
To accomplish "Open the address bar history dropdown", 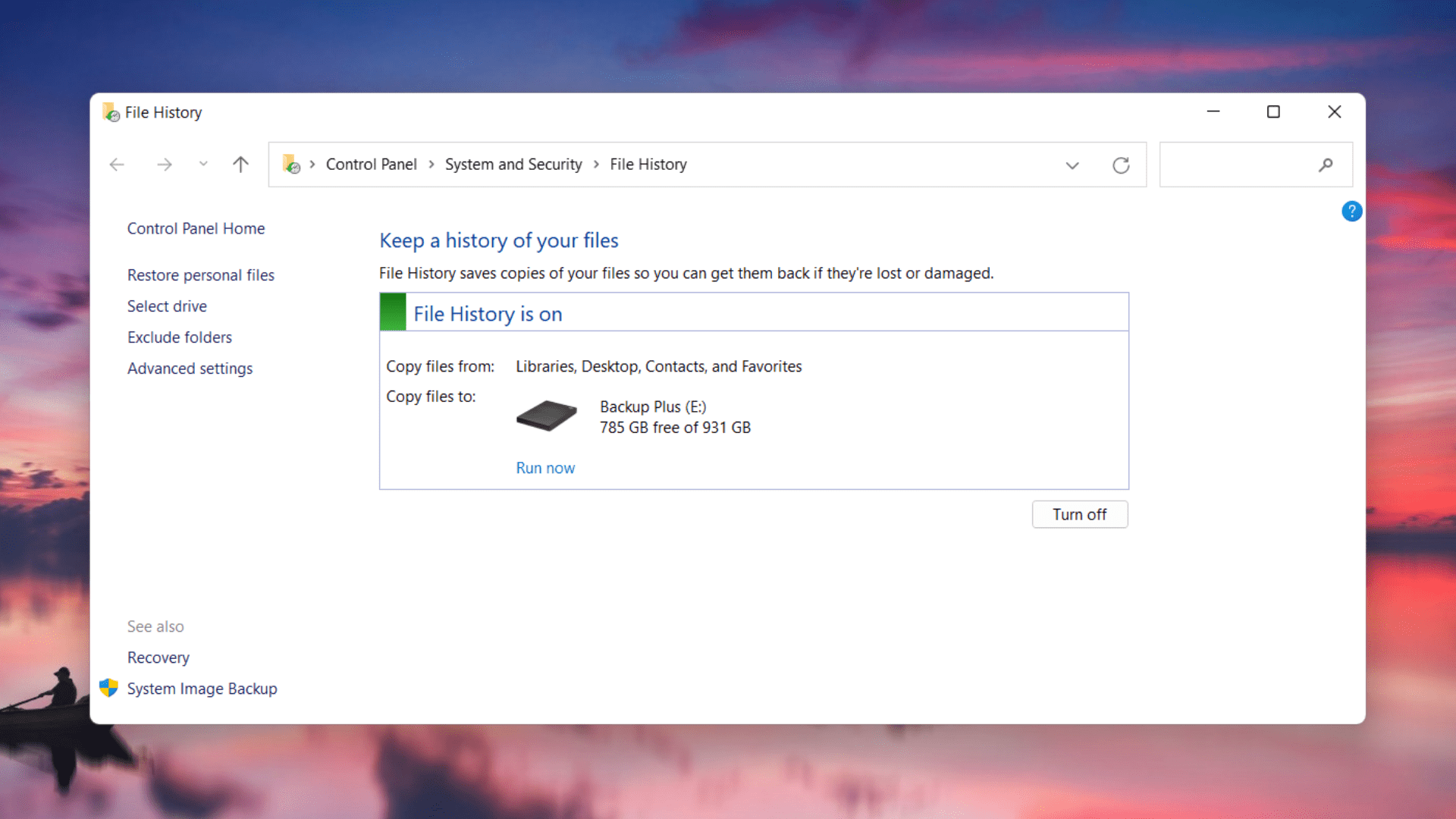I will (1072, 165).
